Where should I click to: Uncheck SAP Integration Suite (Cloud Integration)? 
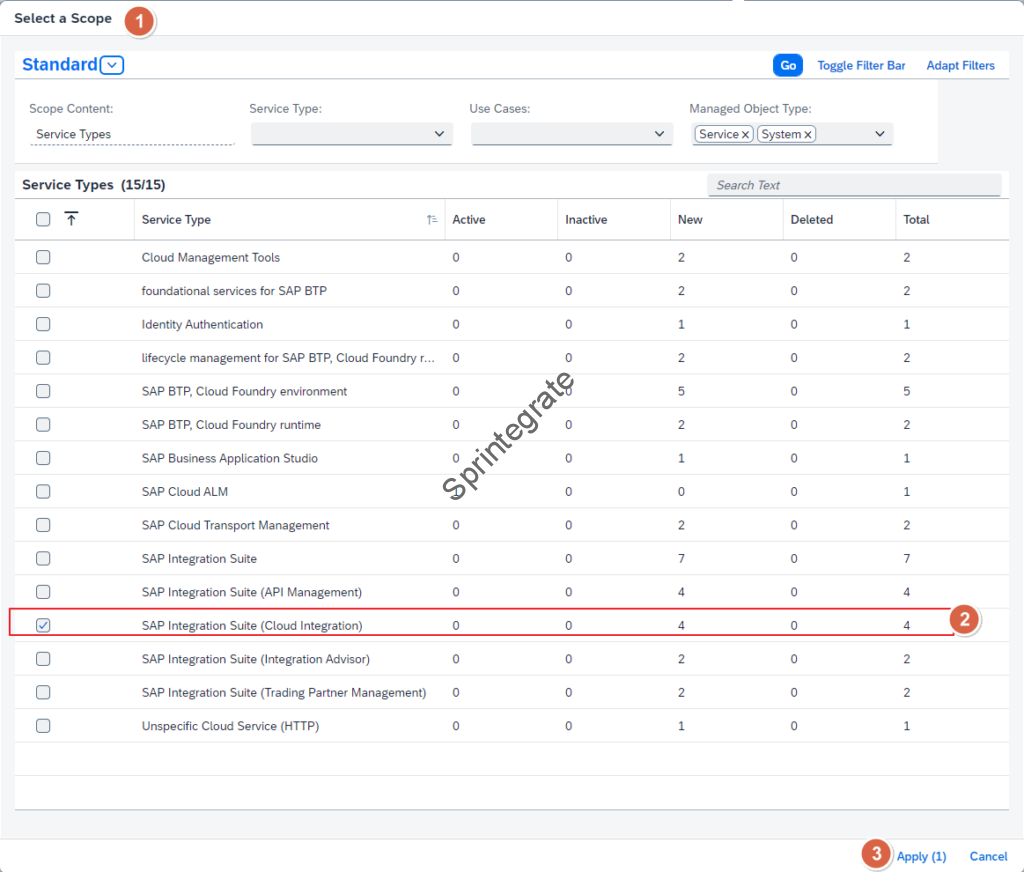click(42, 625)
